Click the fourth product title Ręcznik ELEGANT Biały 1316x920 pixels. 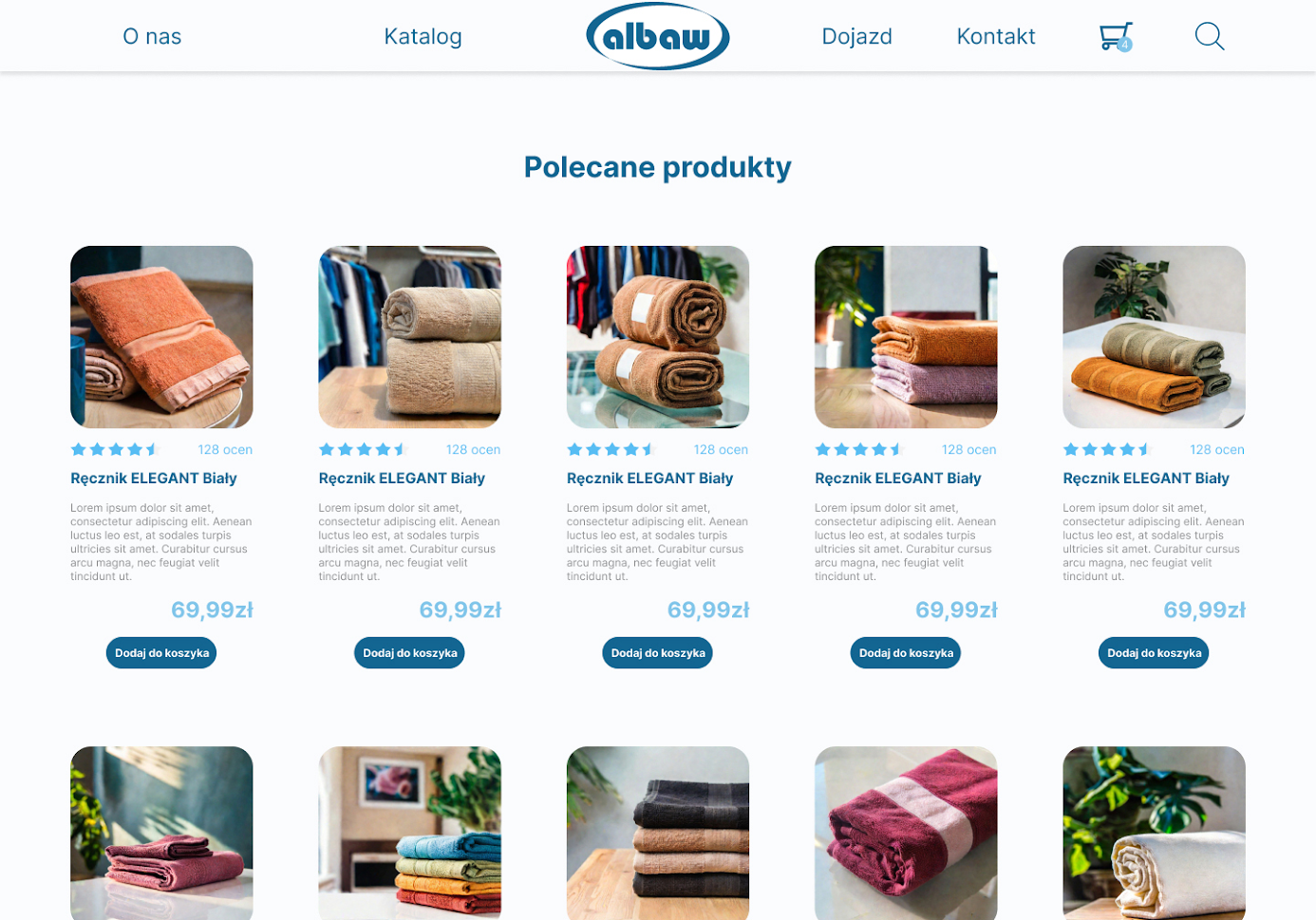(897, 479)
